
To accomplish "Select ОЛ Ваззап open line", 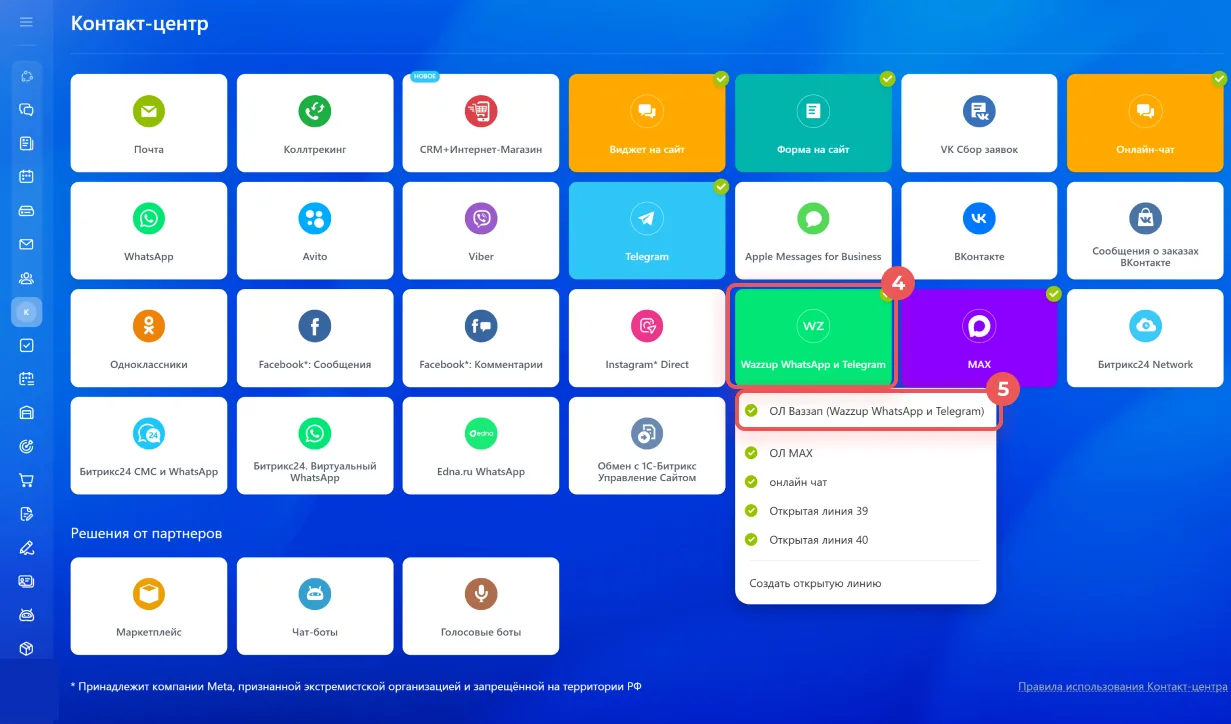I will click(866, 411).
